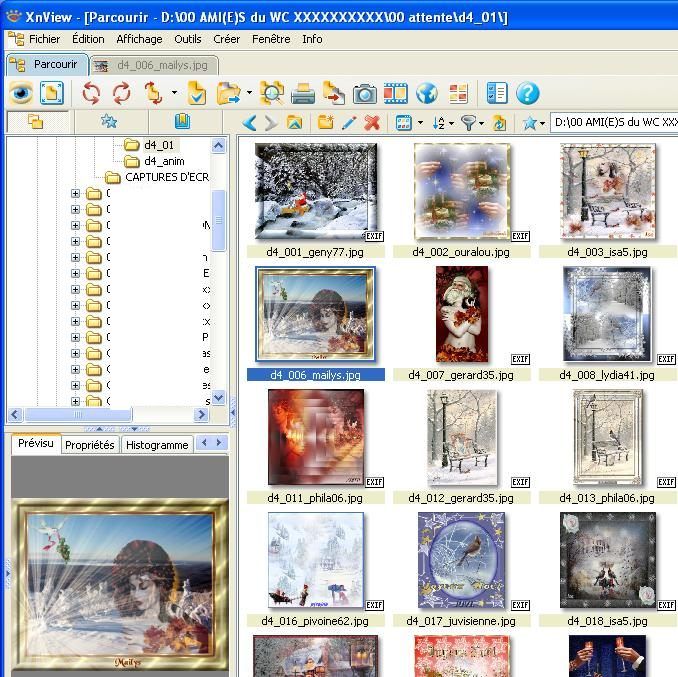
Task: Click the slideshow filmstrip icon
Action: tap(396, 94)
